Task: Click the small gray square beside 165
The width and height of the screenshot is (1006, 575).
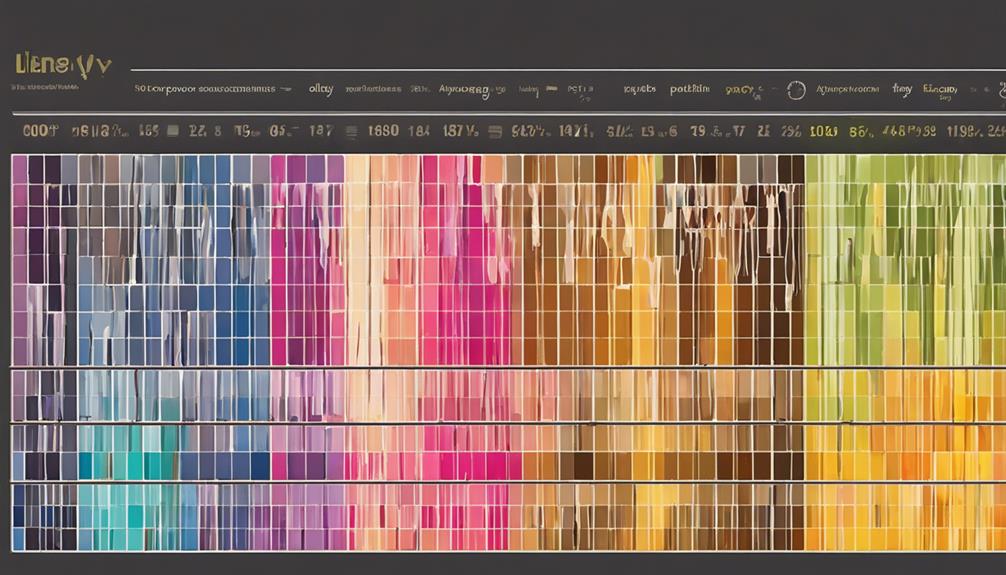Action: pos(173,130)
